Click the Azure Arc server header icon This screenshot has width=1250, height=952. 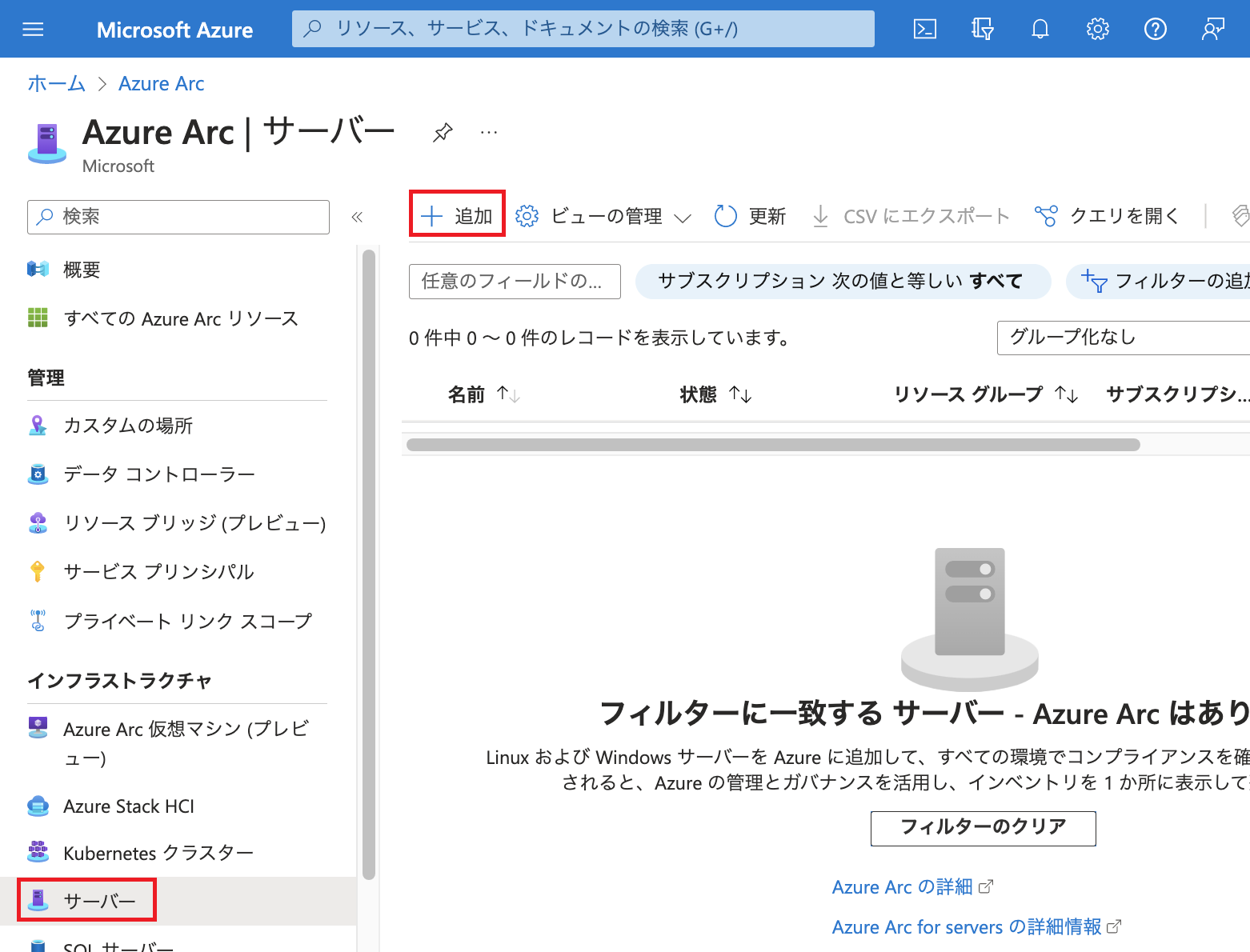[x=47, y=144]
